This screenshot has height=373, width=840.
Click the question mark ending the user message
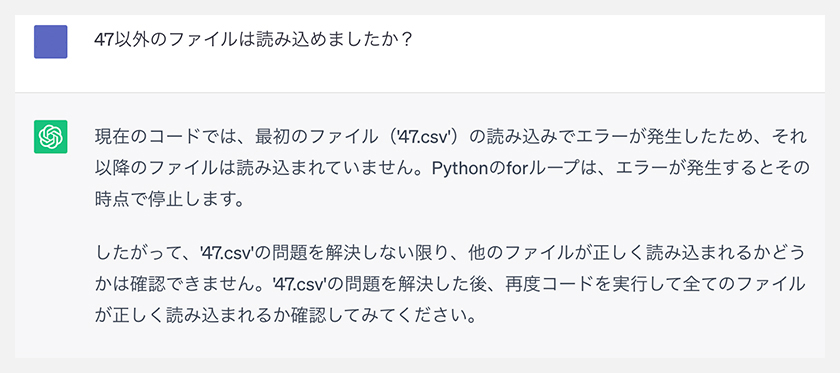coord(406,41)
